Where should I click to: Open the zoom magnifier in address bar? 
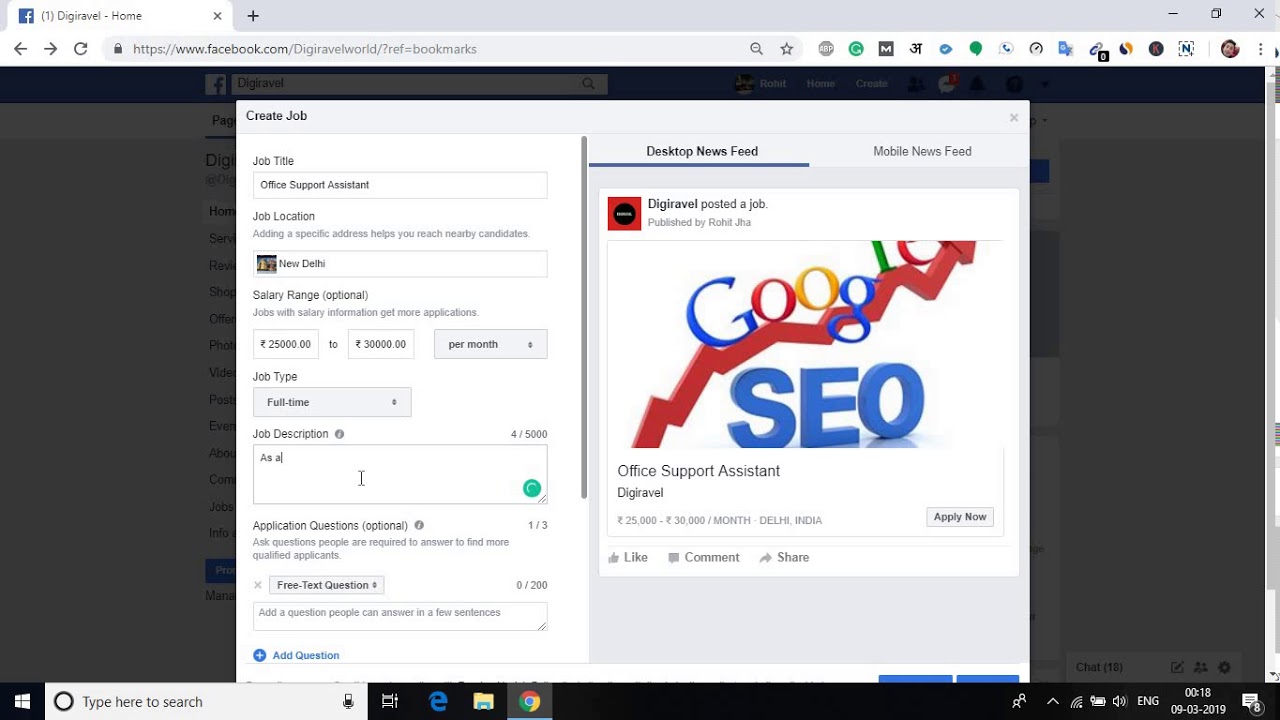(x=757, y=48)
